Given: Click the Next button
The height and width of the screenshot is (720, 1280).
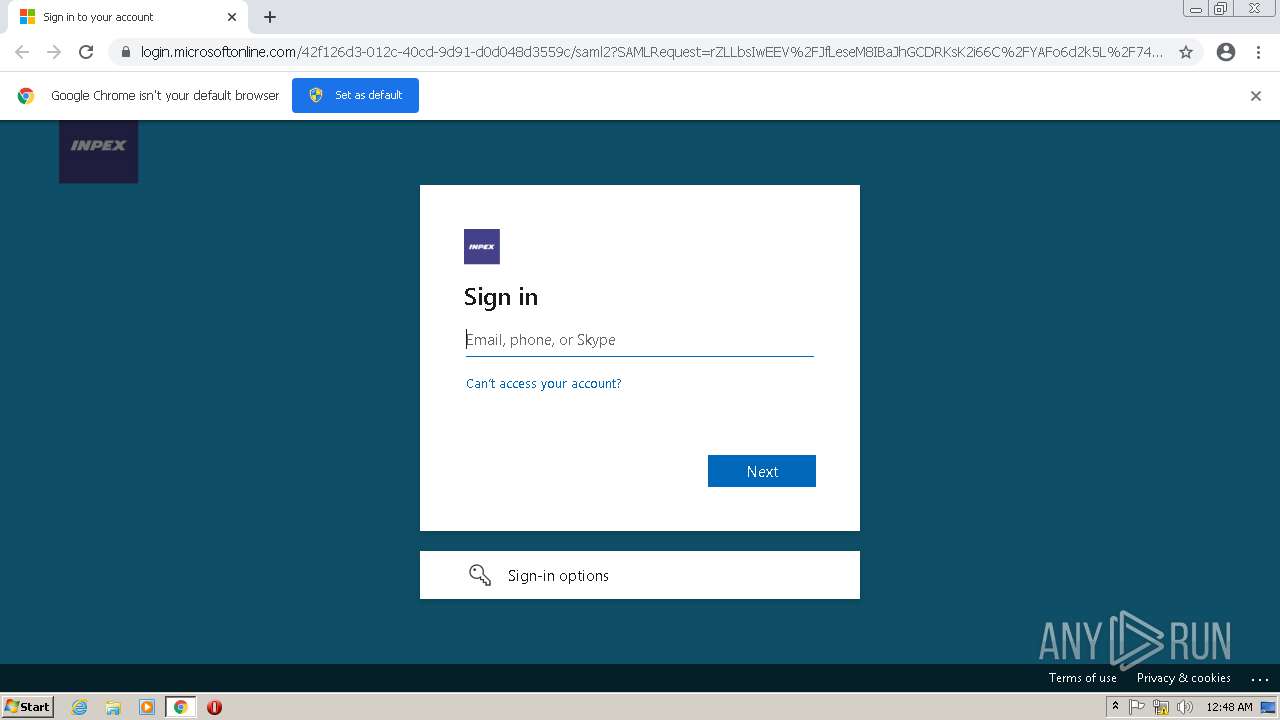Looking at the screenshot, I should pyautogui.click(x=762, y=471).
